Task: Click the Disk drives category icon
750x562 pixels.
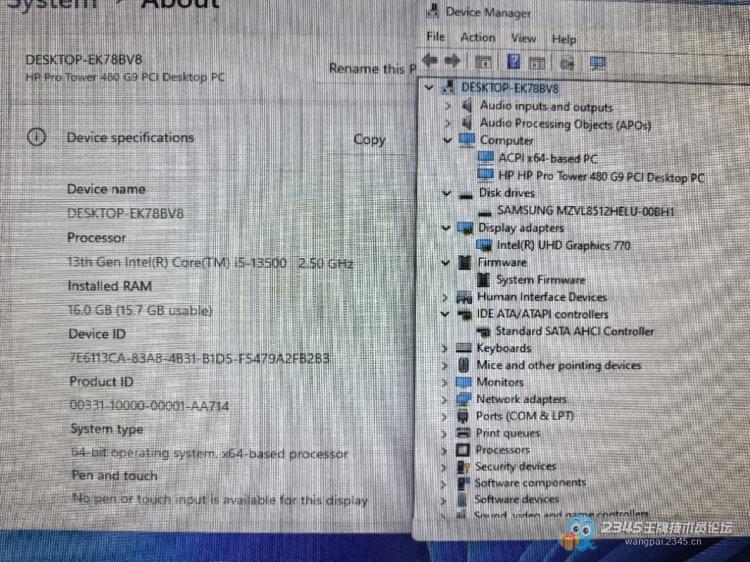Action: point(465,195)
